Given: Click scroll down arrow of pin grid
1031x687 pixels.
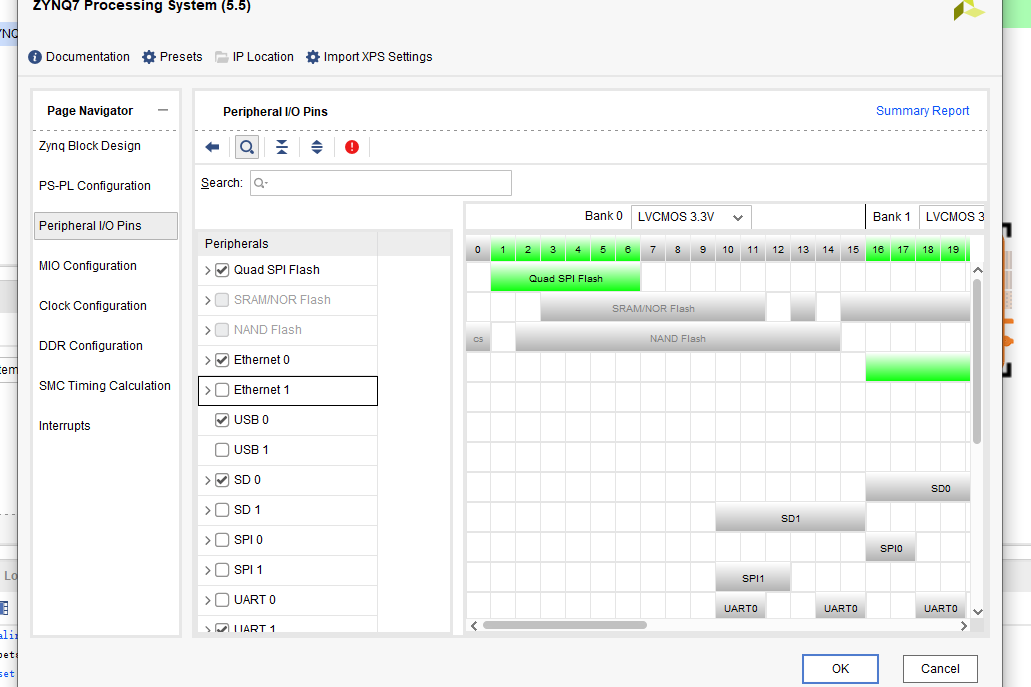Looking at the screenshot, I should [x=978, y=611].
